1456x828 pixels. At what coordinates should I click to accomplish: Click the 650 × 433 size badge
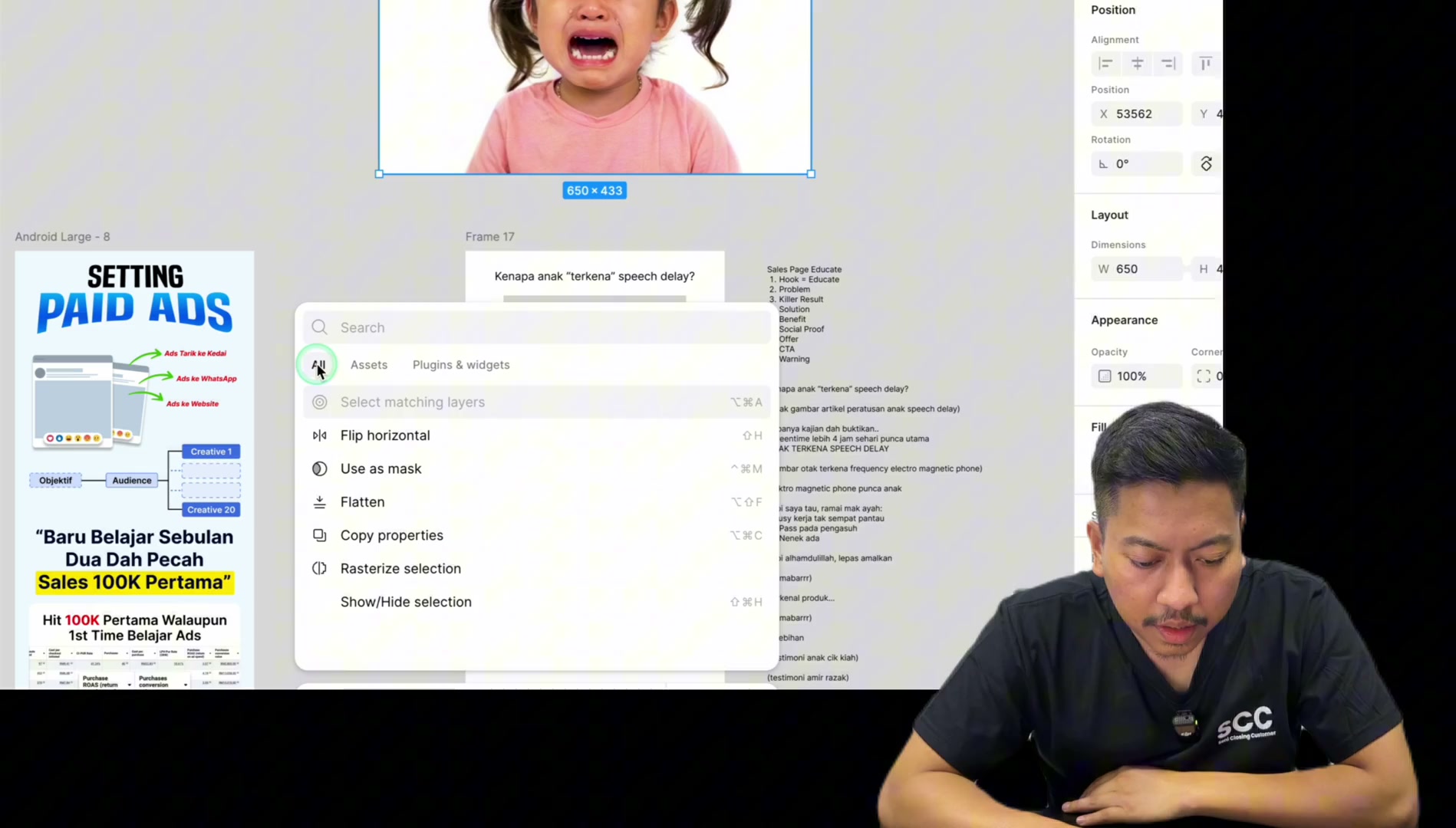tap(595, 191)
